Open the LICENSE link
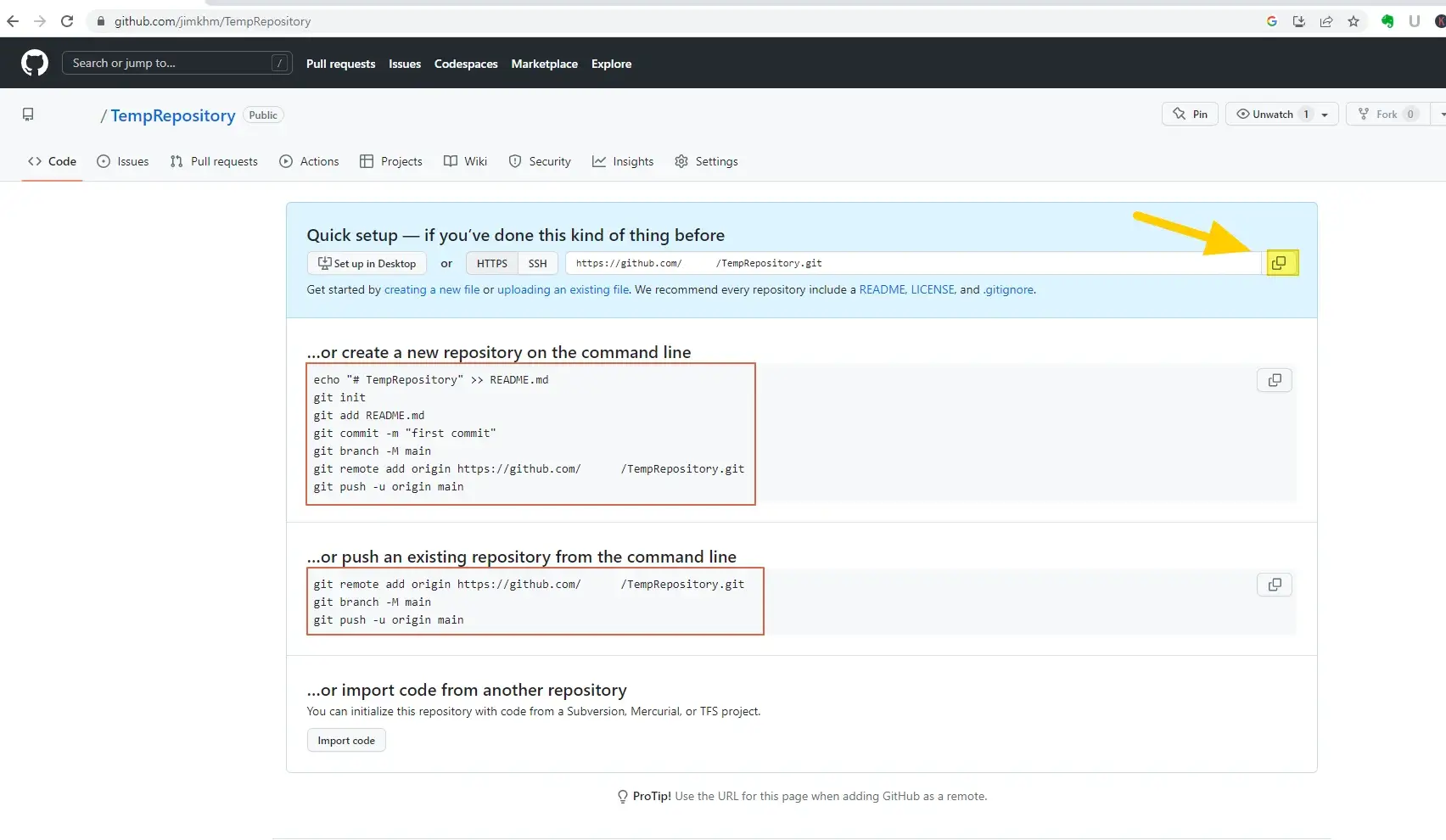Screen dimensions: 1446x840 [x=933, y=289]
